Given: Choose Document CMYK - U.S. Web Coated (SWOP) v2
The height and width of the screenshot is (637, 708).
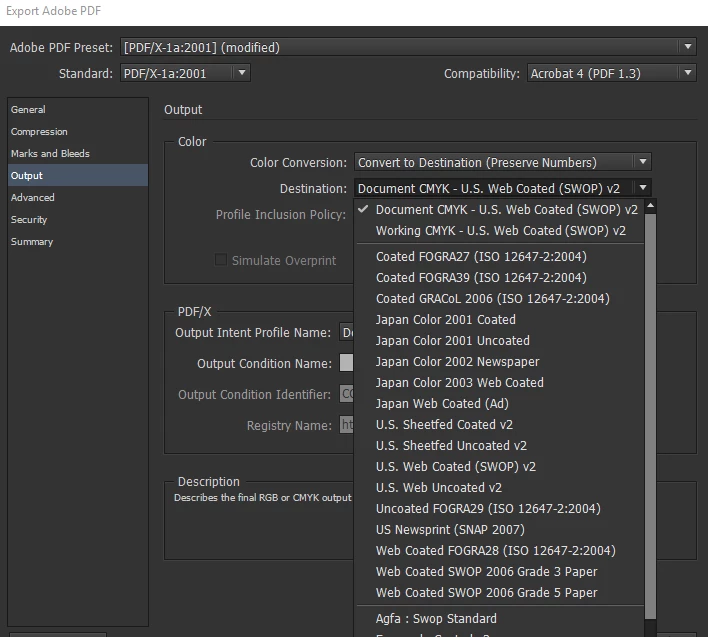Looking at the screenshot, I should (x=500, y=209).
